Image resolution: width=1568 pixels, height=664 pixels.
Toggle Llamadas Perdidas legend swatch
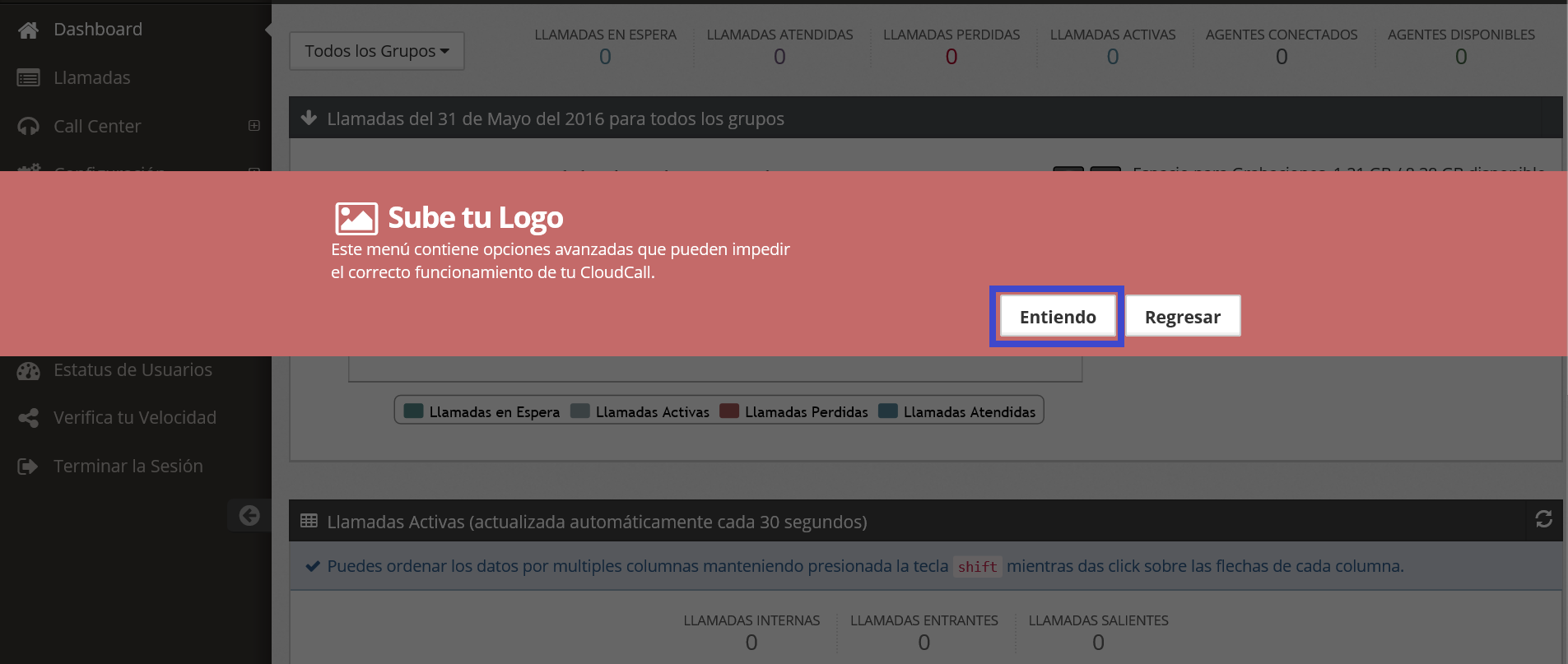pyautogui.click(x=729, y=411)
